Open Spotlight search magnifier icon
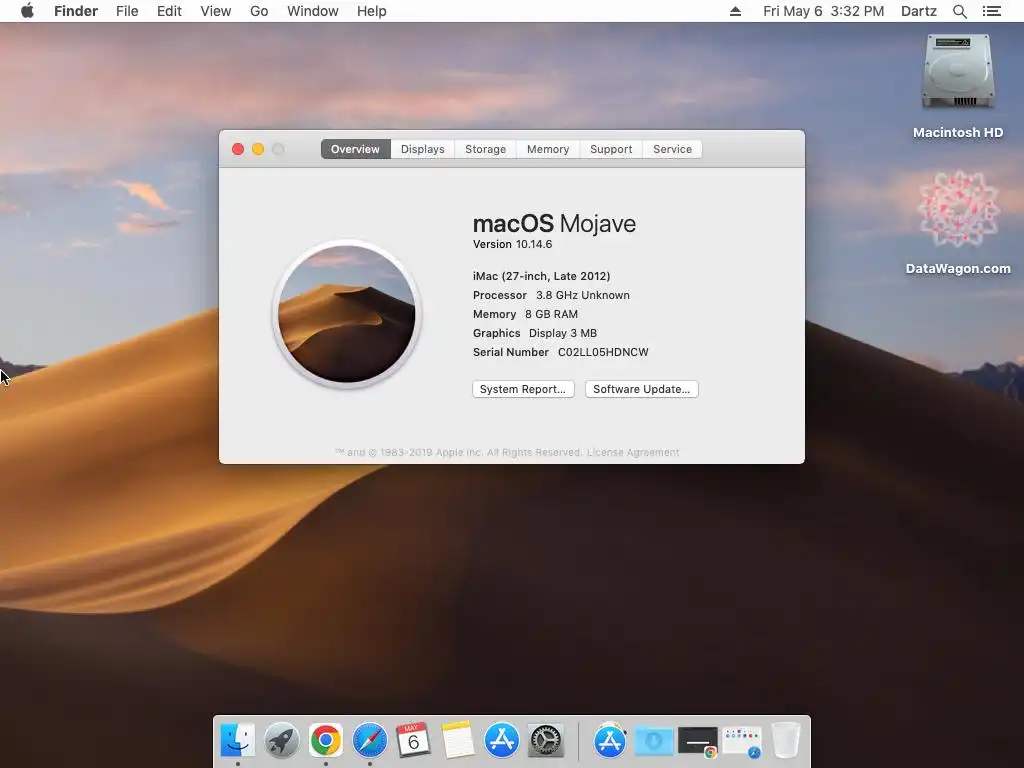Viewport: 1024px width, 768px height. 959,11
